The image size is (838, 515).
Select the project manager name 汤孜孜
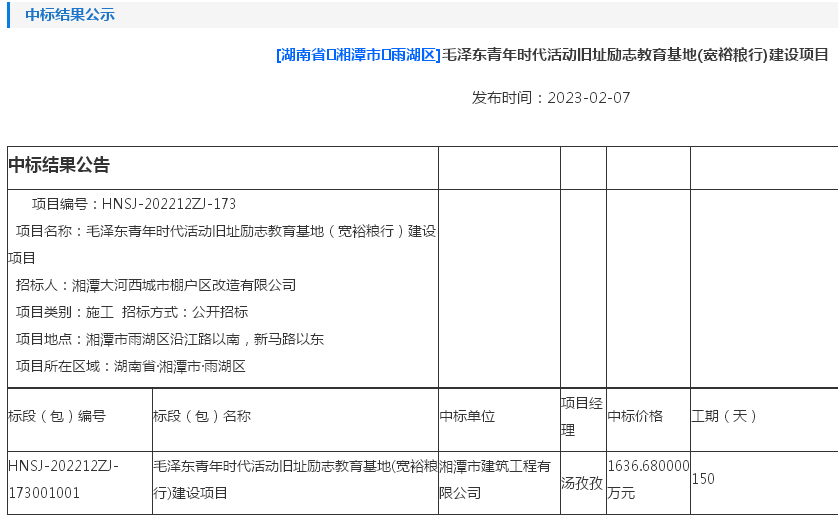click(x=582, y=483)
